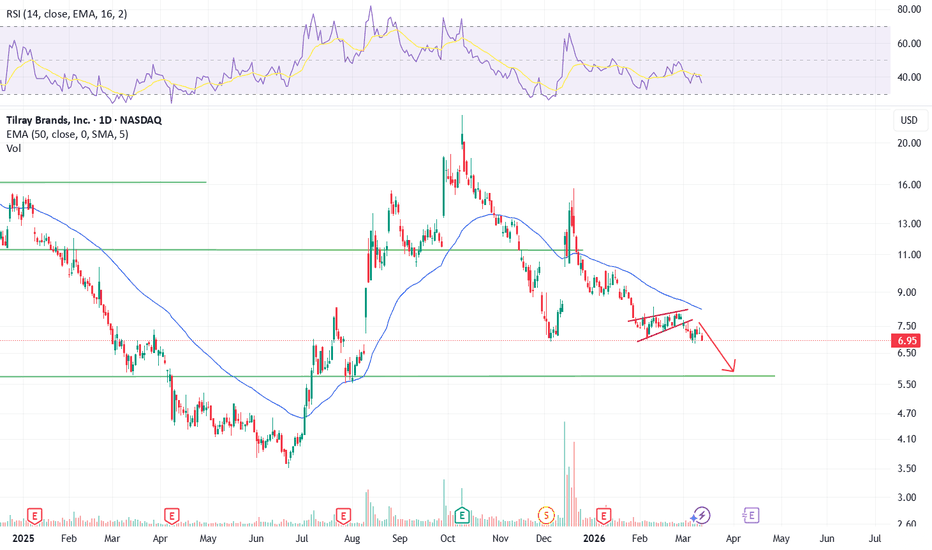The image size is (932, 550).
Task: Click the bold 2026 time axis label
Action: 594,538
